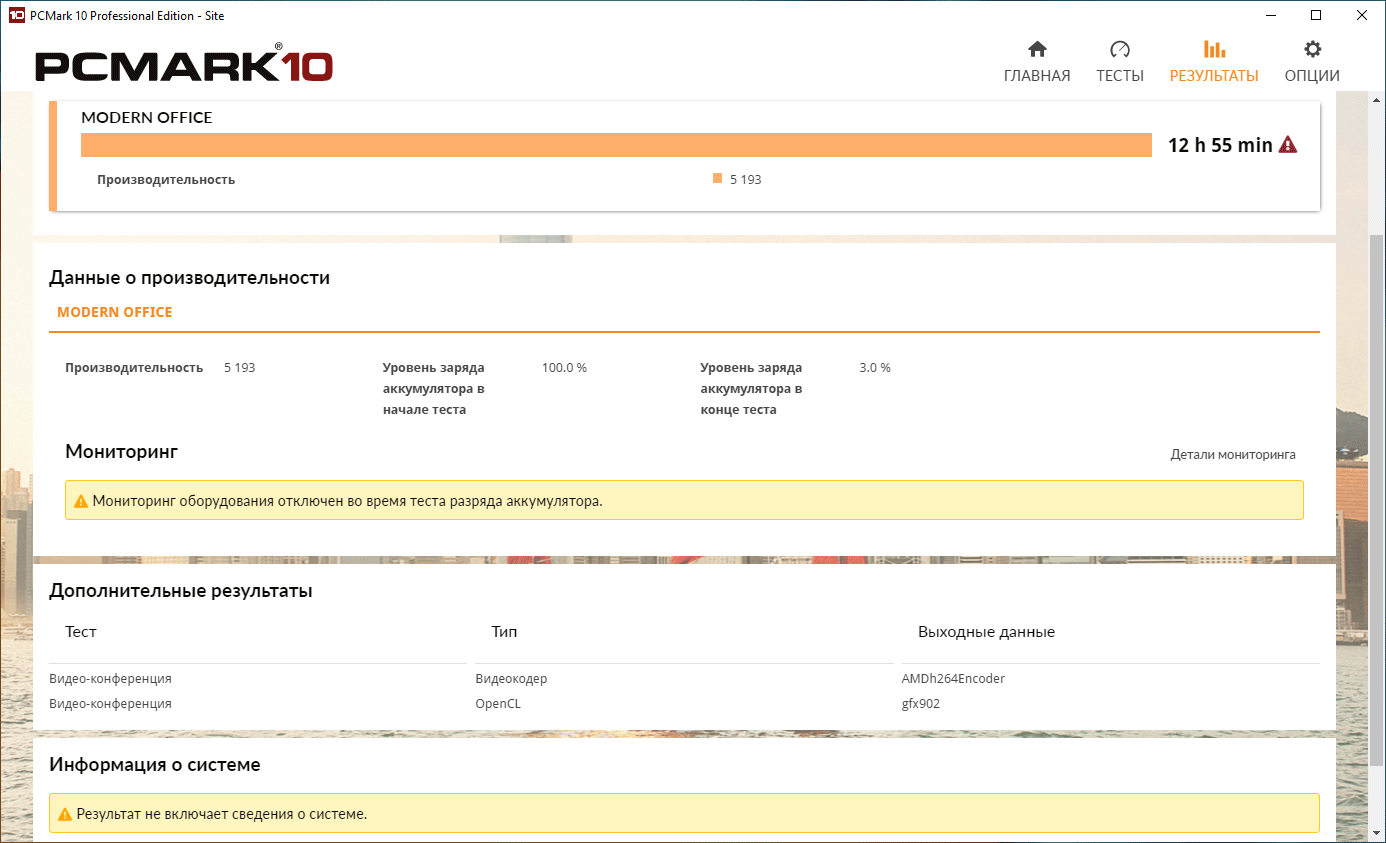
Task: Maximize the PCMark 10 window
Action: coord(1316,15)
